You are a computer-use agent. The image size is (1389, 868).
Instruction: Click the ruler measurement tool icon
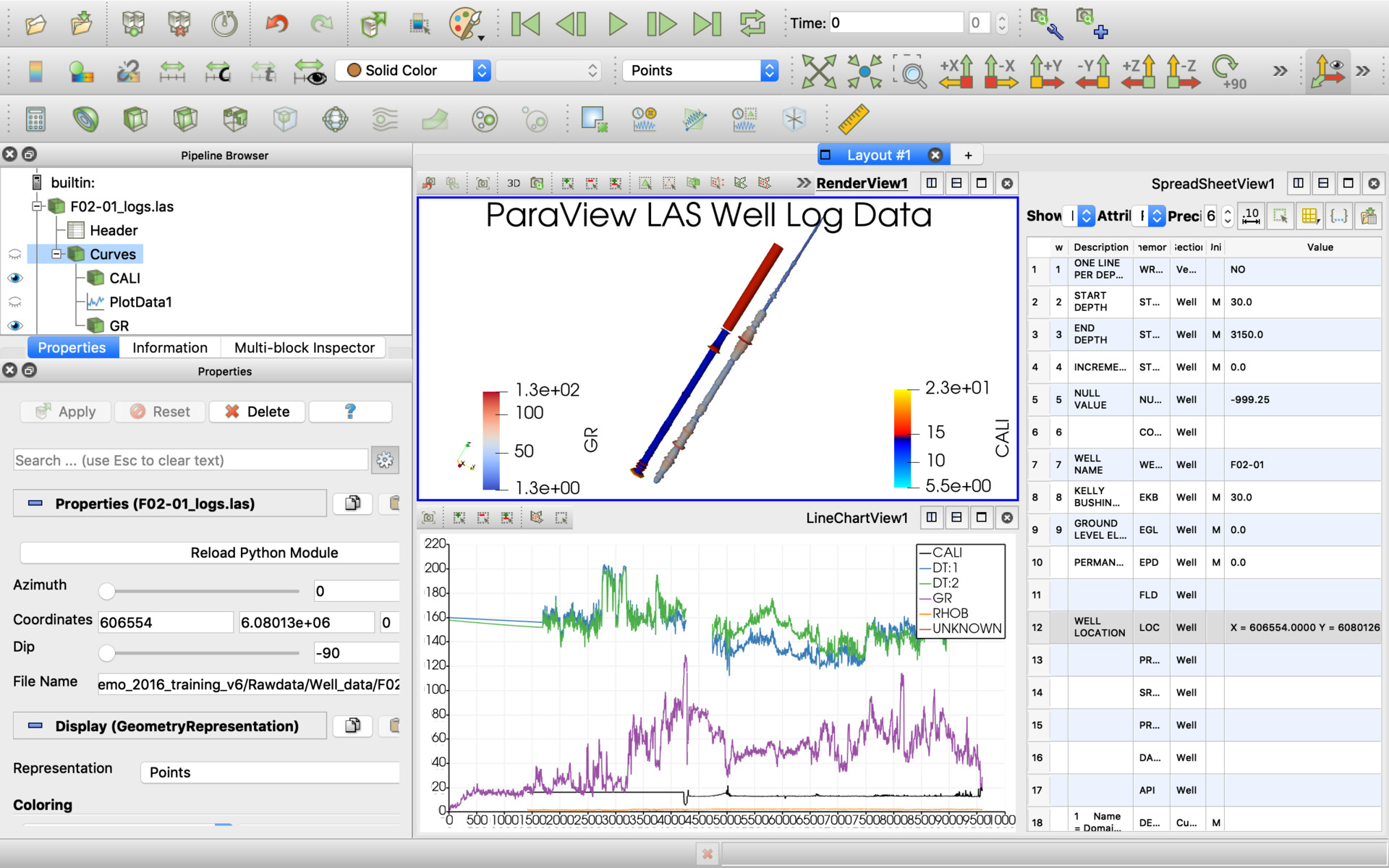853,119
